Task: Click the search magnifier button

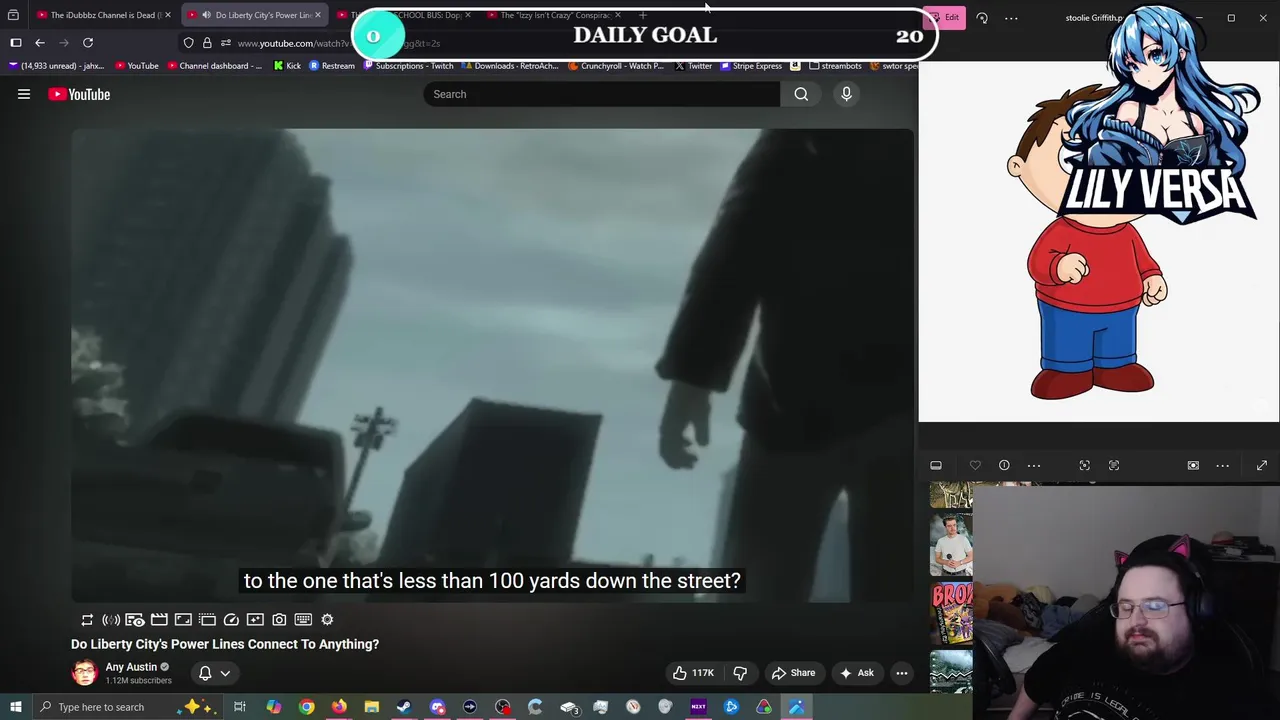Action: pyautogui.click(x=801, y=94)
